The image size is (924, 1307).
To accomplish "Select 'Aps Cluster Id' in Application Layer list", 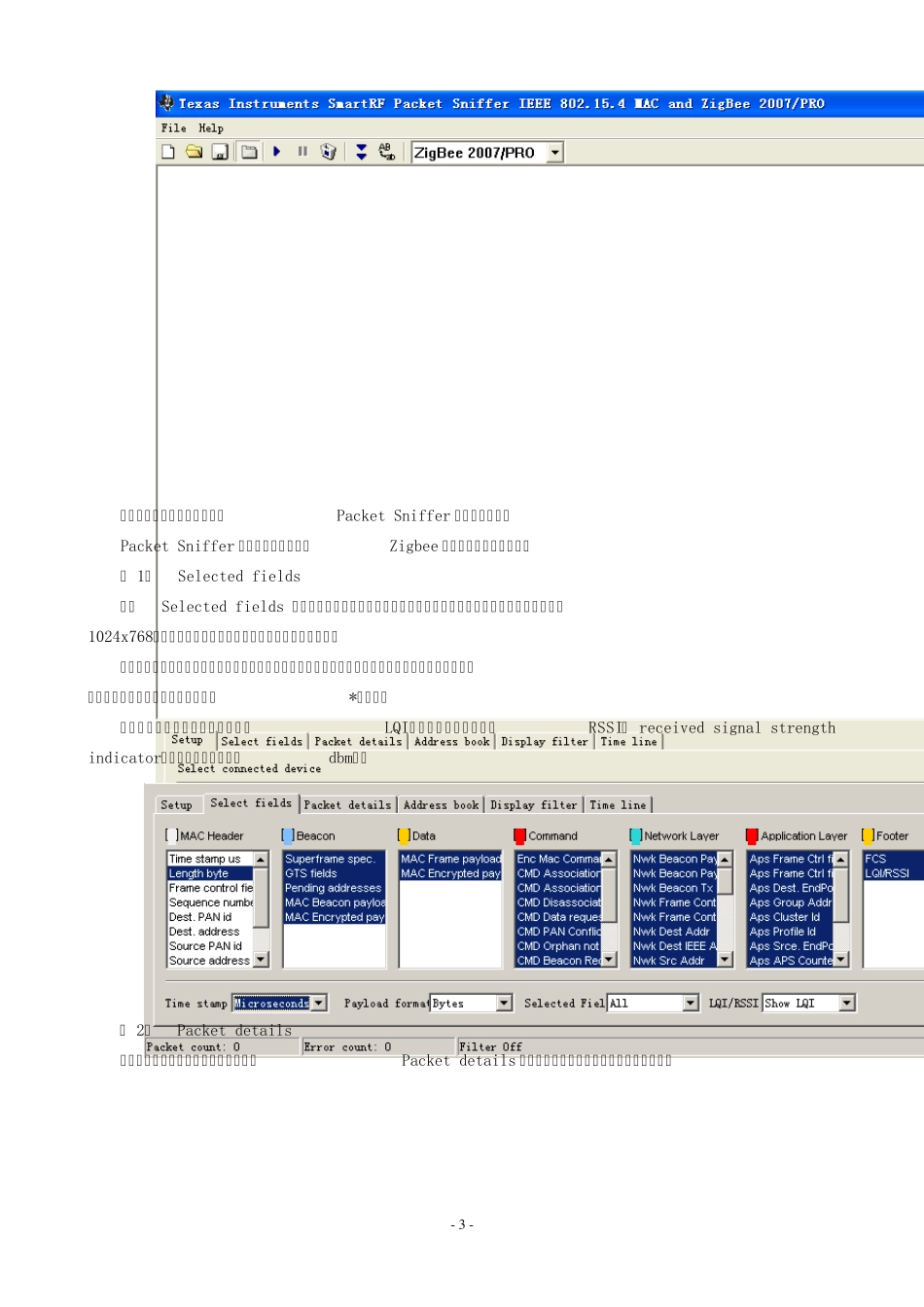I will coord(791,917).
